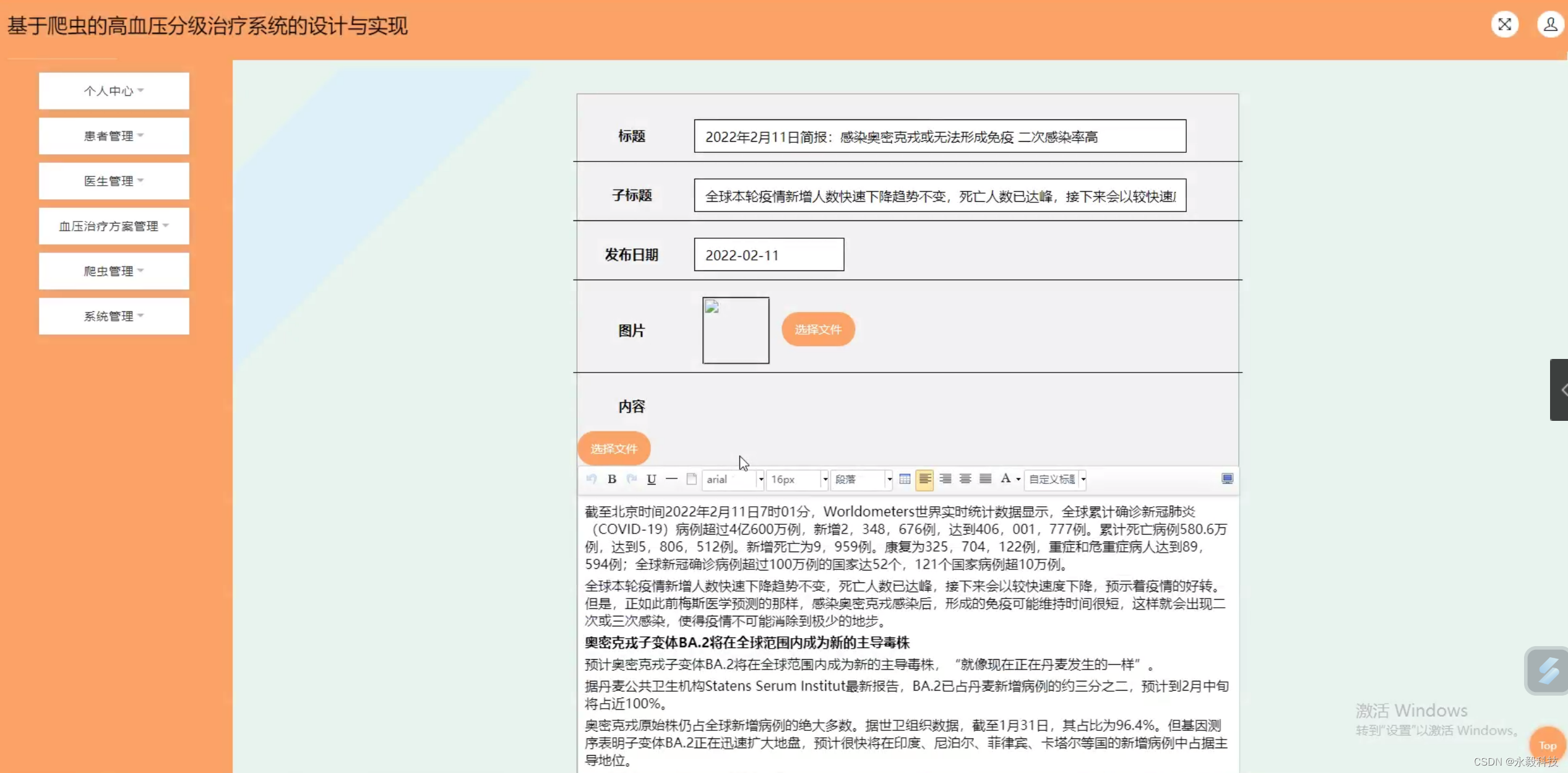Toggle left text alignment
Viewport: 1568px width, 773px height.
(x=924, y=479)
